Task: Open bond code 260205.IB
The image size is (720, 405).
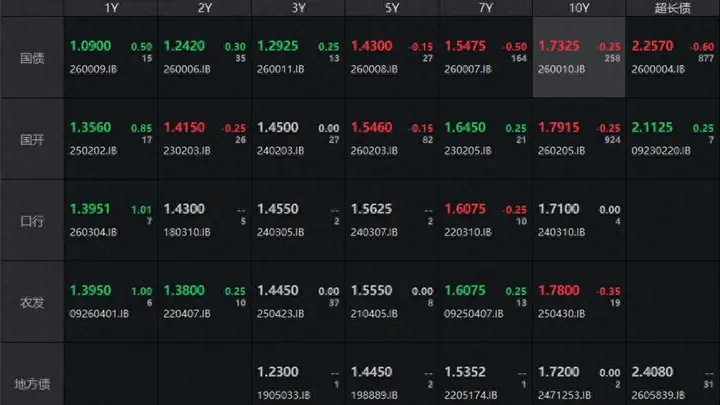Action: pyautogui.click(x=562, y=151)
